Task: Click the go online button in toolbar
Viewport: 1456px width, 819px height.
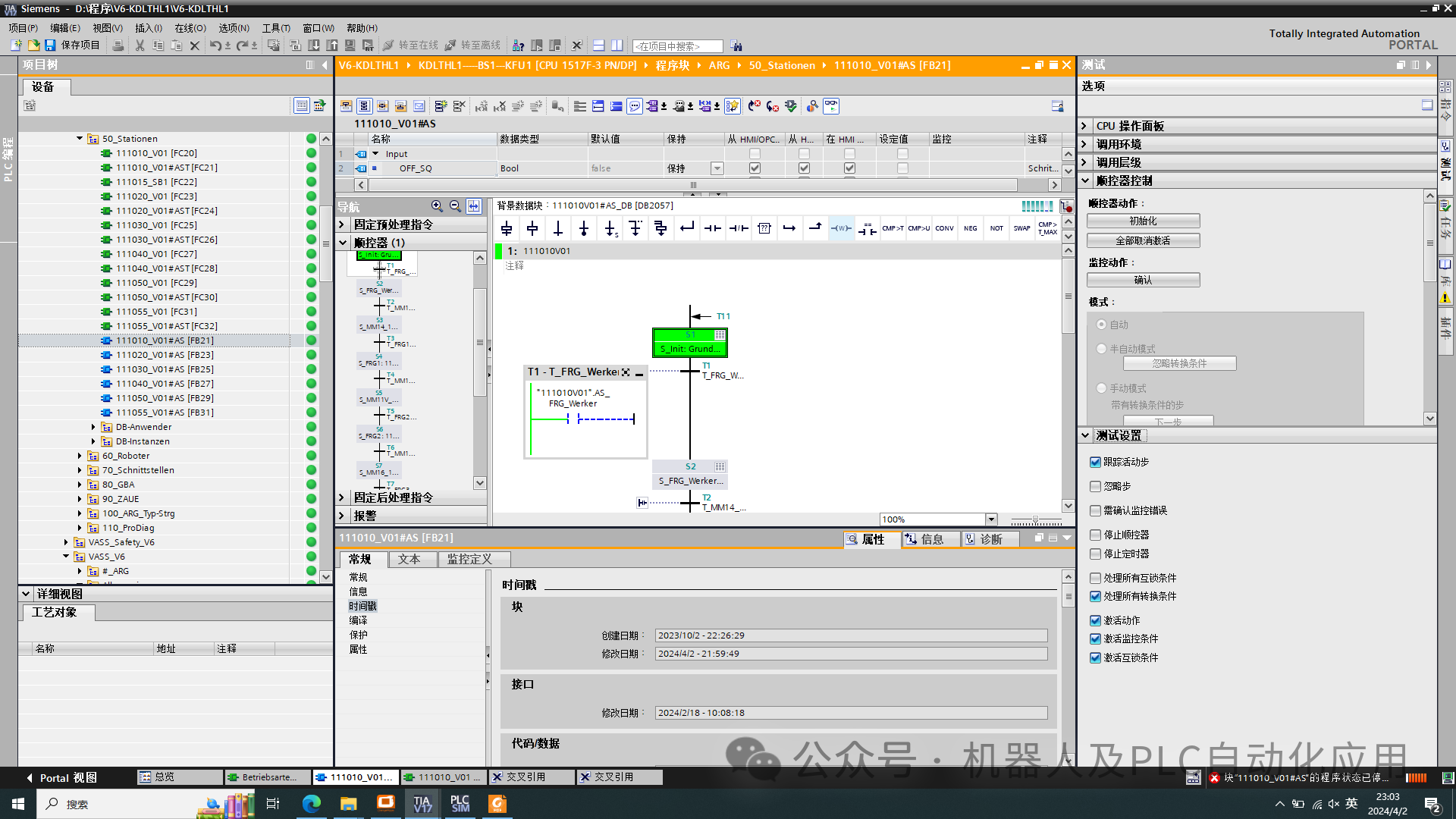Action: pyautogui.click(x=411, y=45)
